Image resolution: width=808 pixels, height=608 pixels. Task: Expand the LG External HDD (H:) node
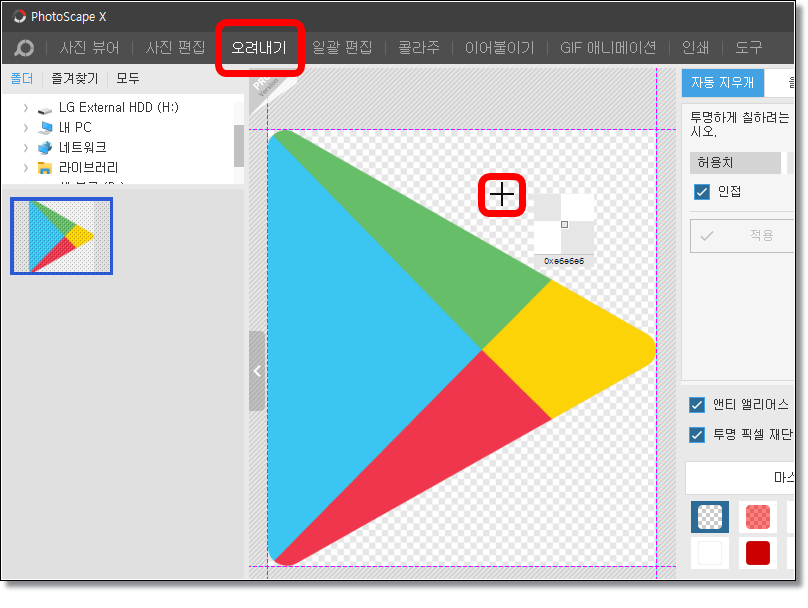pos(26,108)
